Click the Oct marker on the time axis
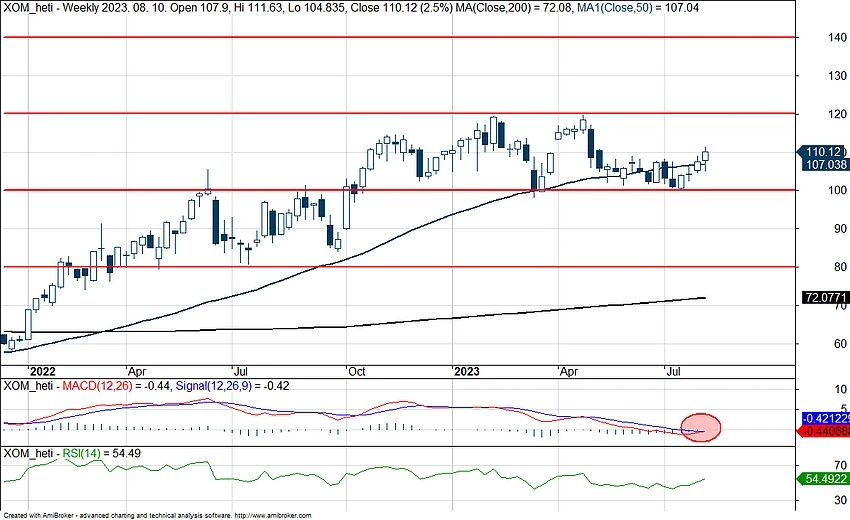The image size is (850, 520). 356,368
